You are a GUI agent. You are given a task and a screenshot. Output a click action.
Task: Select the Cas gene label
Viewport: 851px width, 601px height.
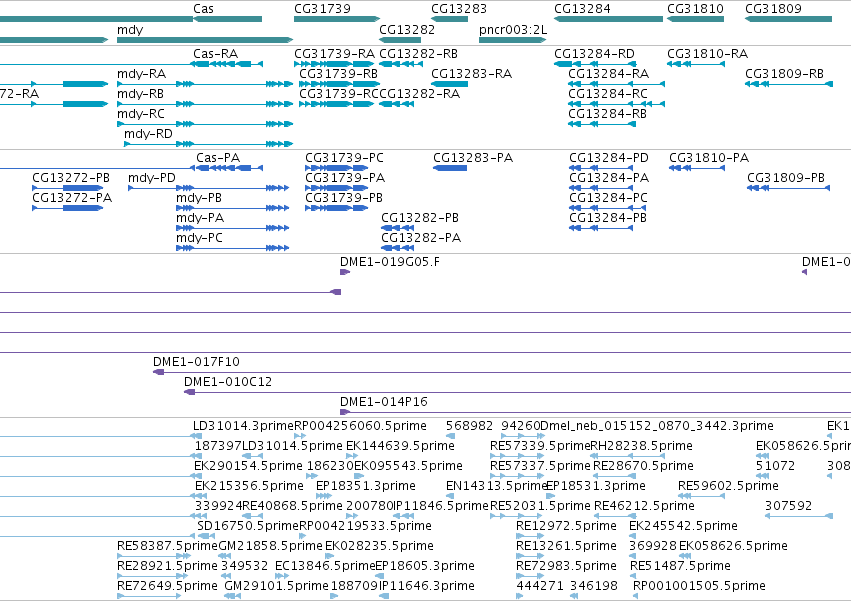click(x=204, y=9)
